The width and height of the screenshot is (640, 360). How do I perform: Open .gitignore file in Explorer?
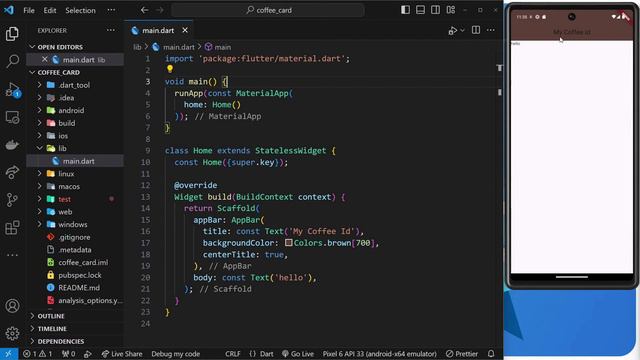tap(75, 237)
